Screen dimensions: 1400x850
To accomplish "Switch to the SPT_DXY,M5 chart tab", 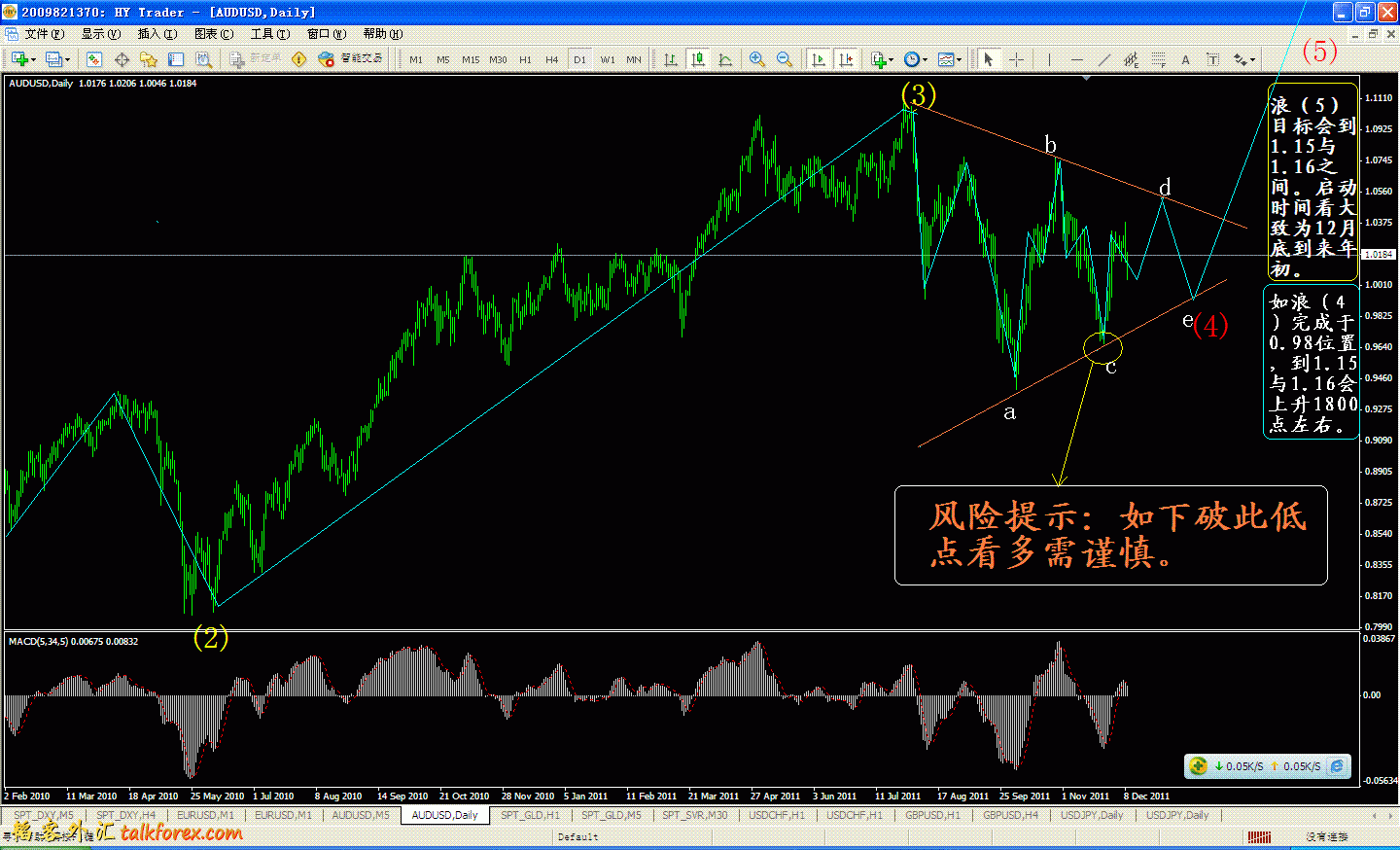I will (44, 815).
